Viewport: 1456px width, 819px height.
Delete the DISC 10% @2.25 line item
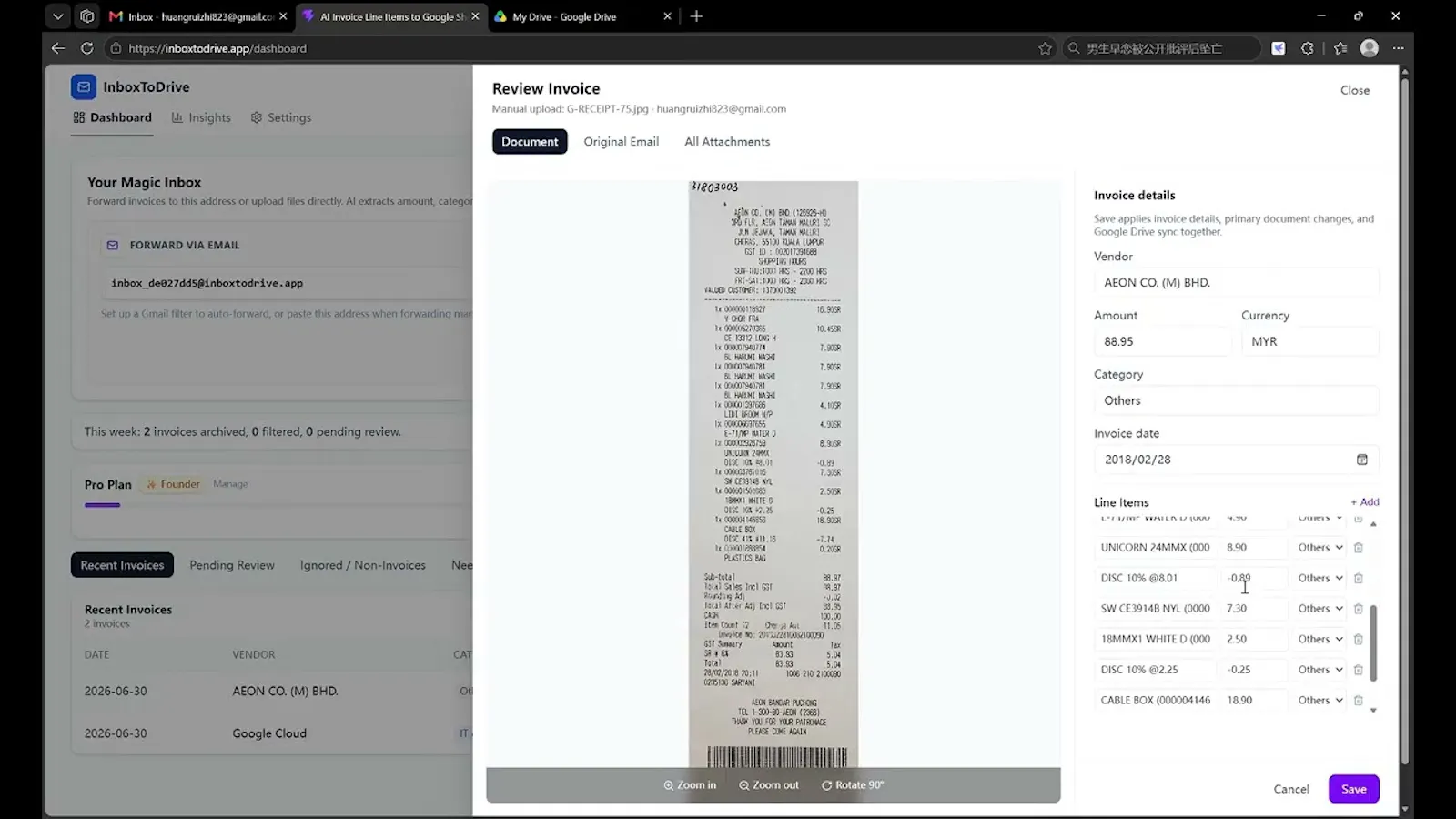(1358, 670)
